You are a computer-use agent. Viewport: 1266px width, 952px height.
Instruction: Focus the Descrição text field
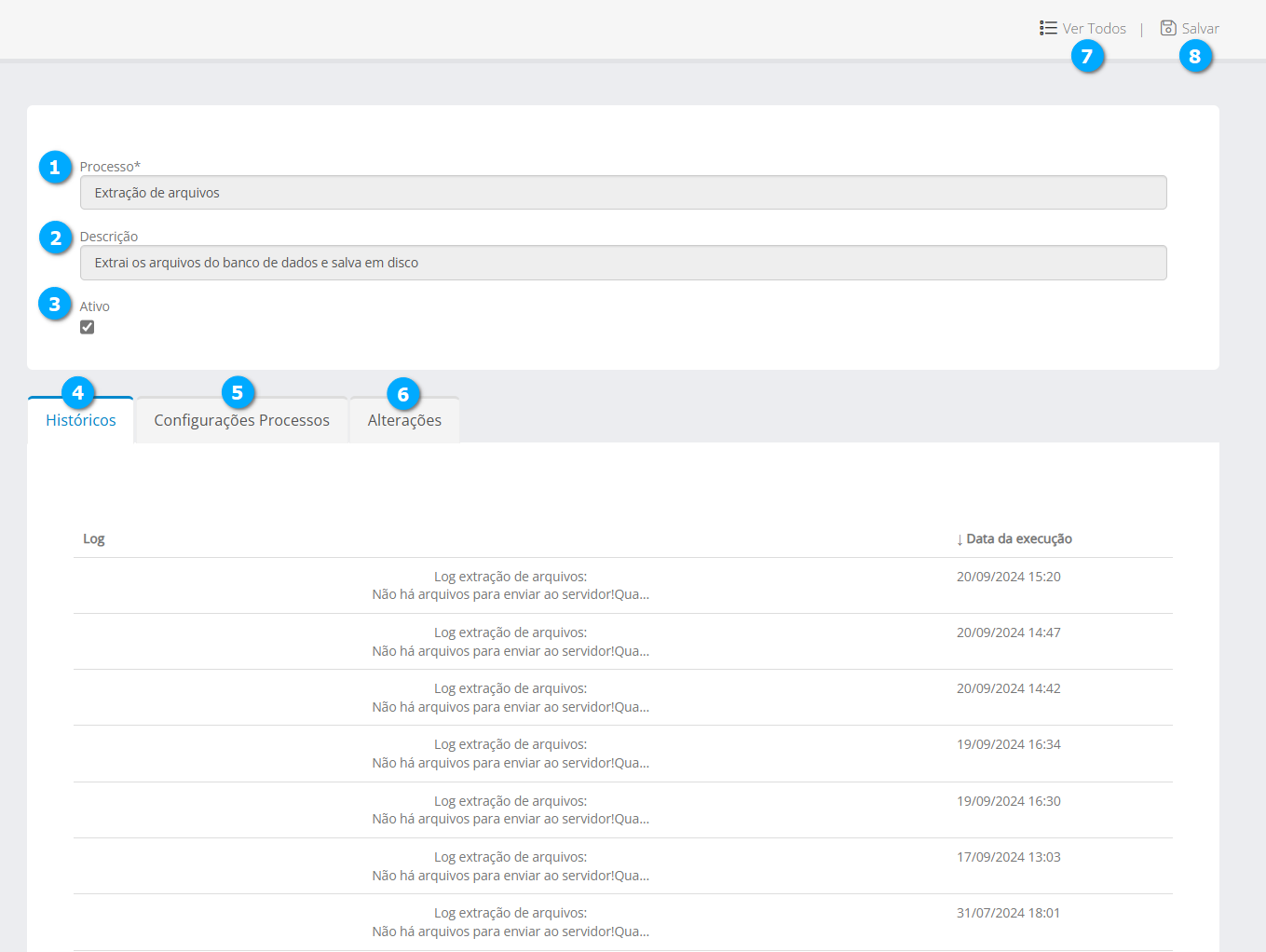[x=622, y=263]
